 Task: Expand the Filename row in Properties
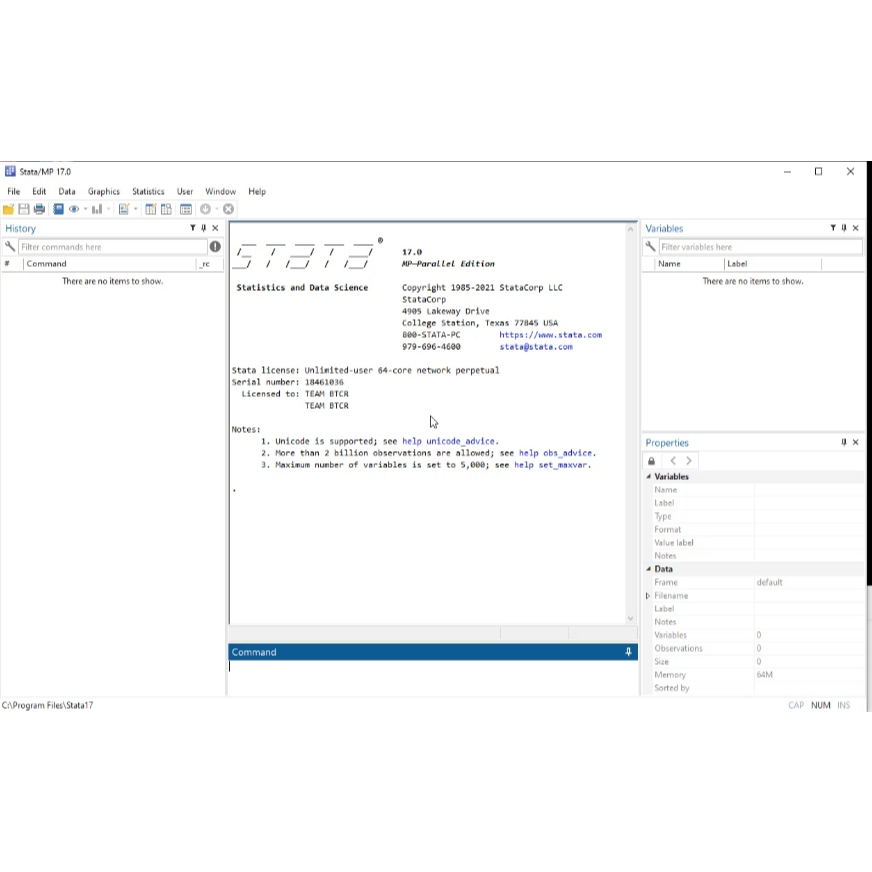(x=648, y=596)
